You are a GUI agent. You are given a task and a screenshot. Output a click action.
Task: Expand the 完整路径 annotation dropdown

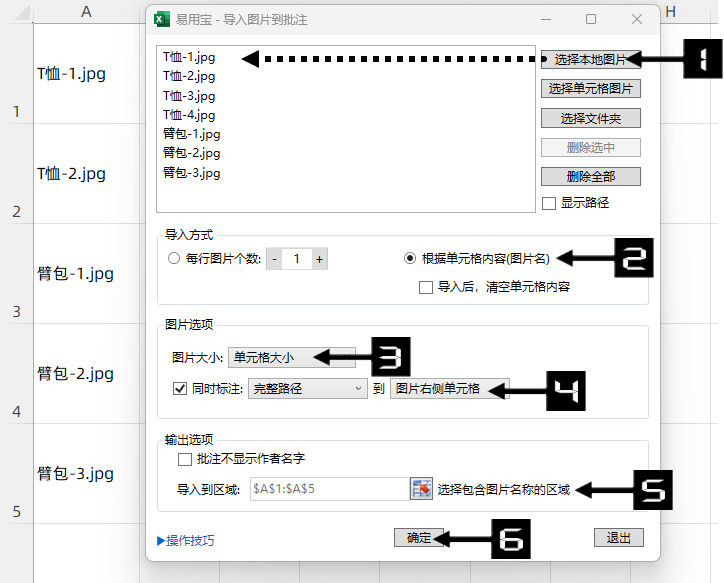(307, 389)
